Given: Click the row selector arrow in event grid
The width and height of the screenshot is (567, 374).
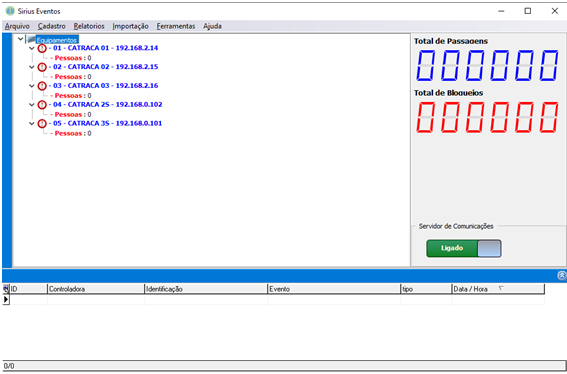Looking at the screenshot, I should coord(6,299).
